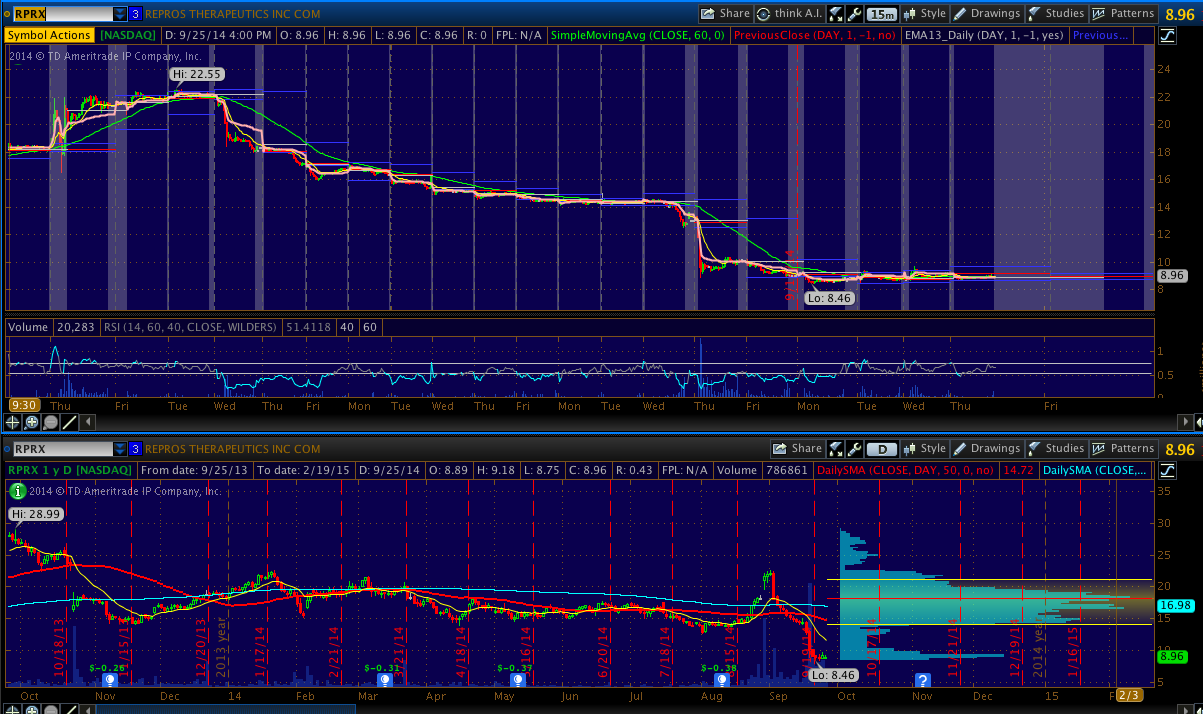This screenshot has width=1203, height=714.
Task: Toggle scale icon on top chart axis
Action: [1168, 35]
